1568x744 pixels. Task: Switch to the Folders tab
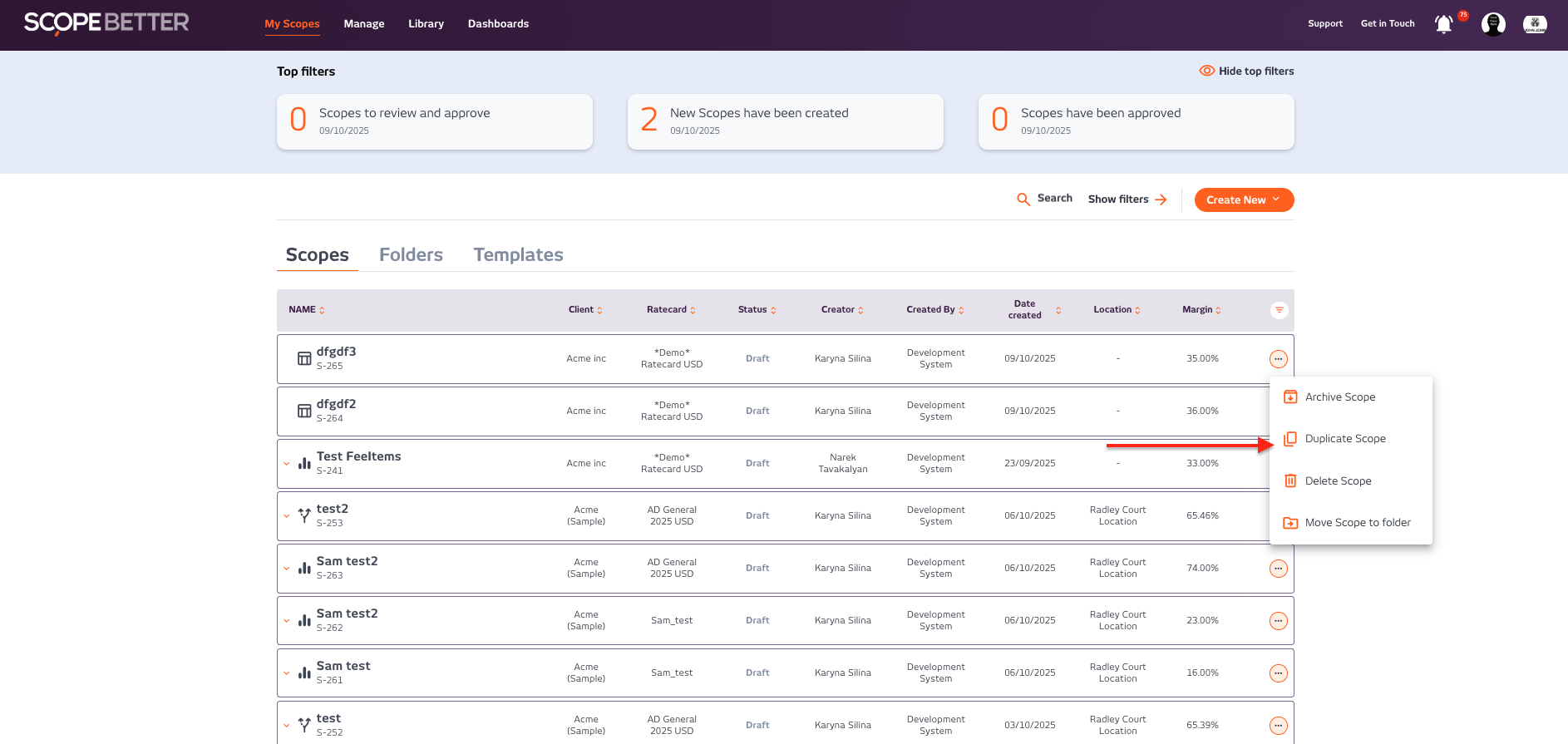(411, 255)
